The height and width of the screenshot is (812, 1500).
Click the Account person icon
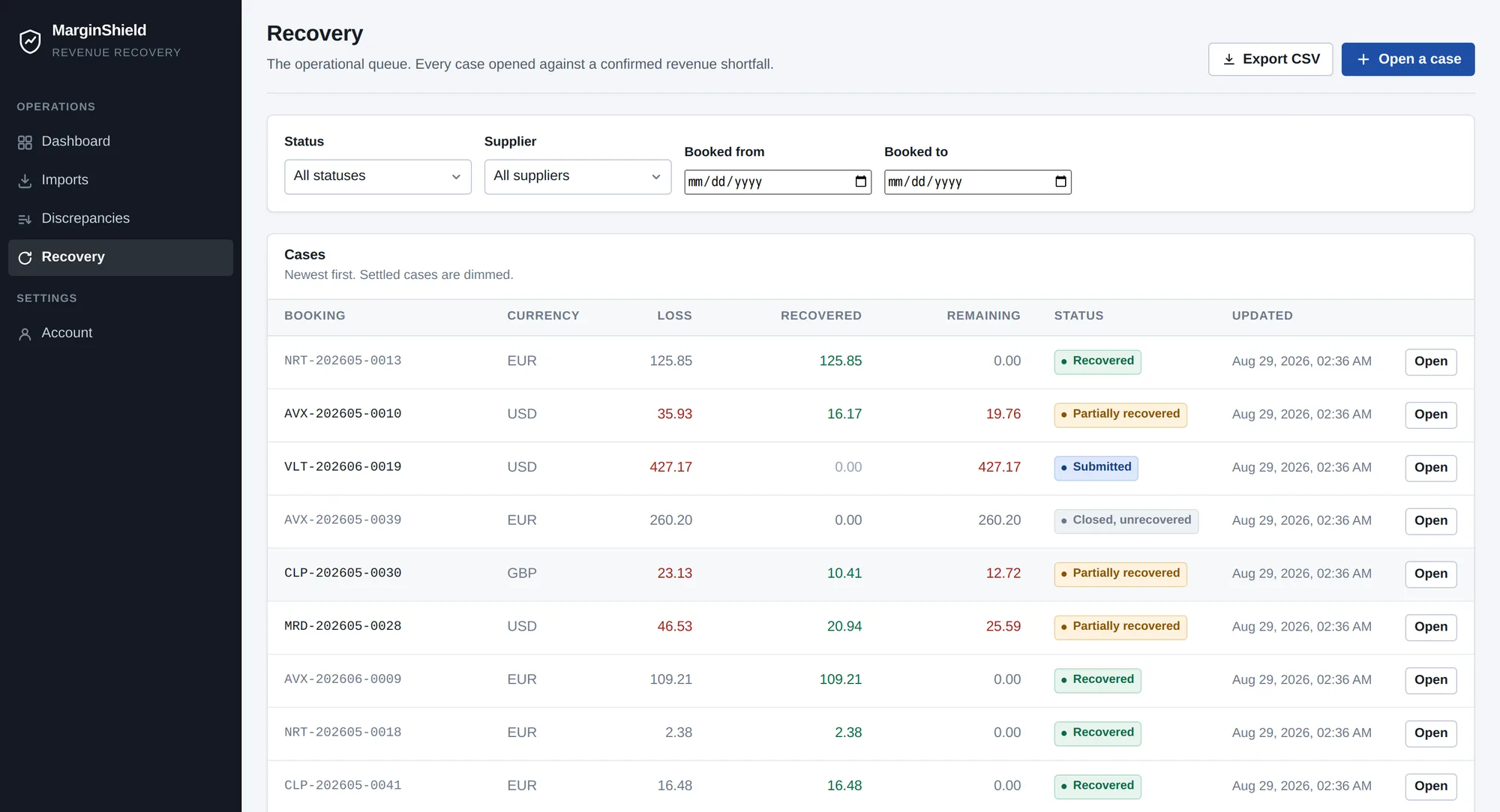tap(25, 334)
